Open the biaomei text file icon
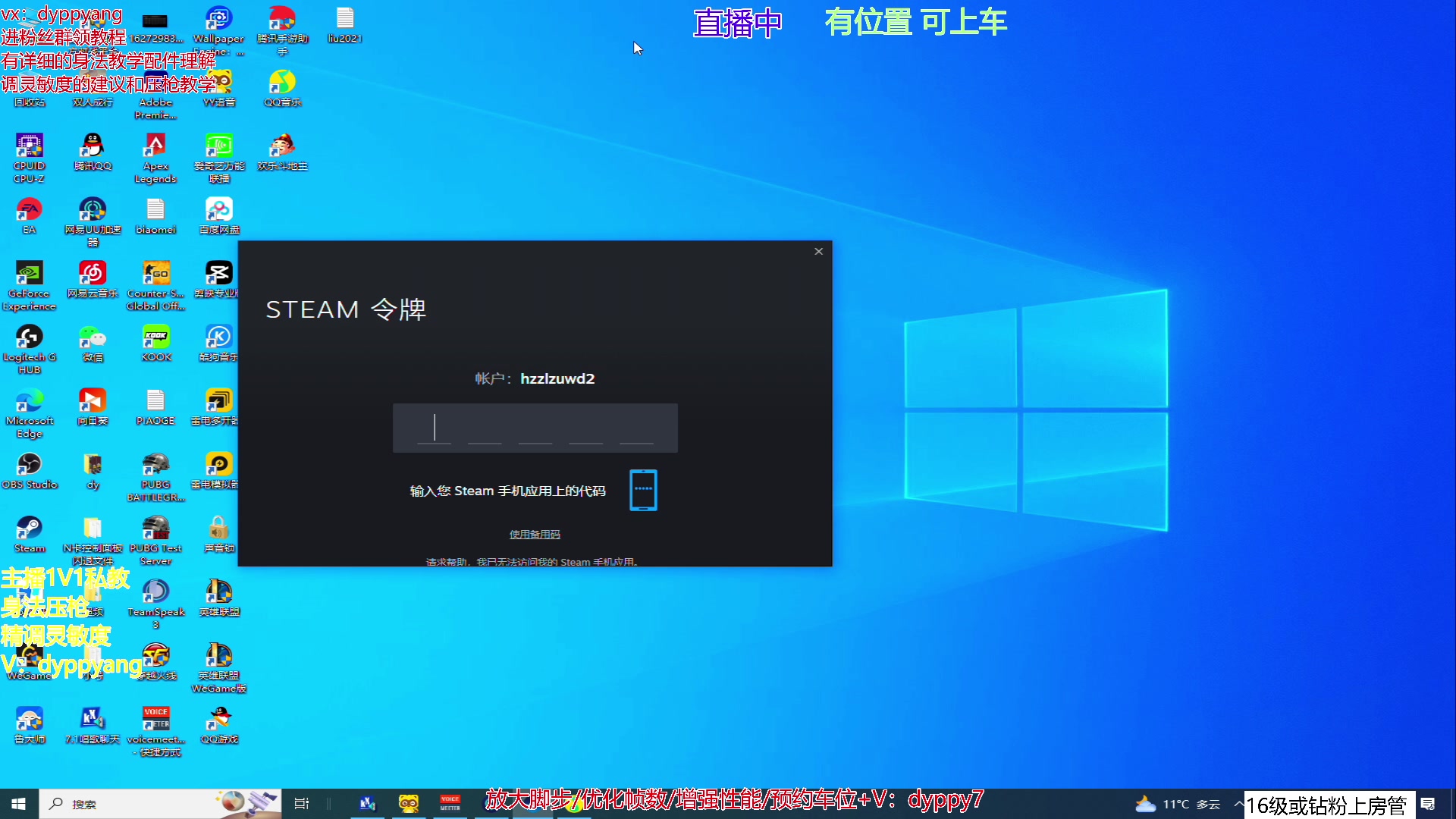The image size is (1456, 819). click(155, 215)
